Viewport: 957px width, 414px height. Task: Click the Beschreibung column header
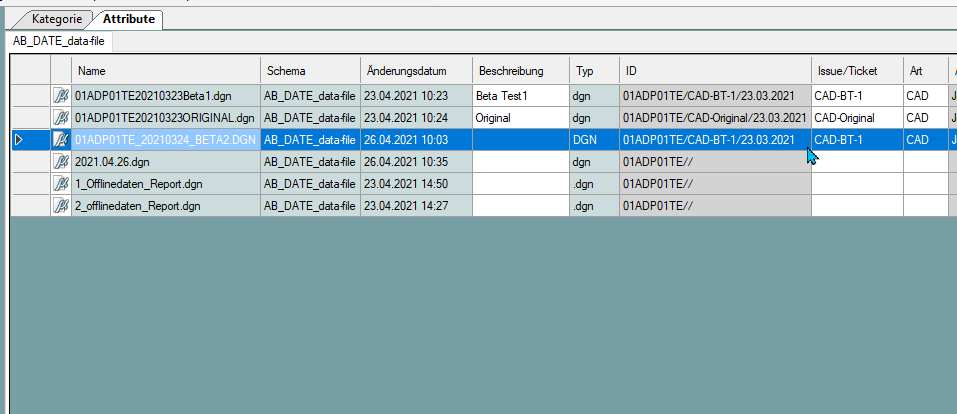pyautogui.click(x=521, y=71)
